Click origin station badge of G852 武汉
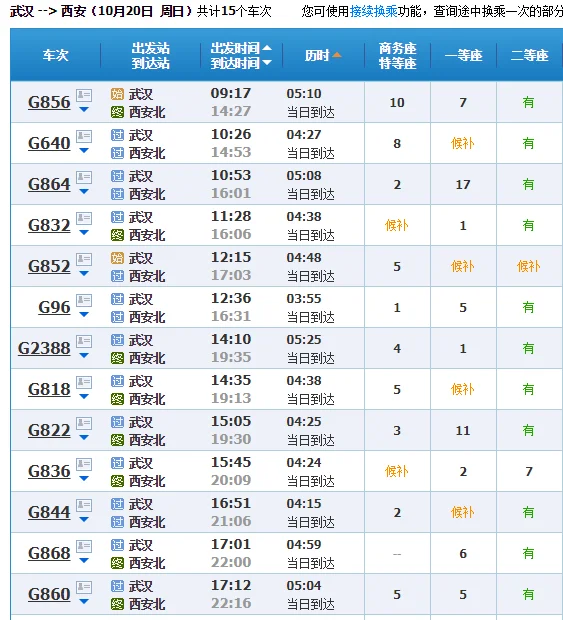563x620 pixels. click(x=117, y=258)
